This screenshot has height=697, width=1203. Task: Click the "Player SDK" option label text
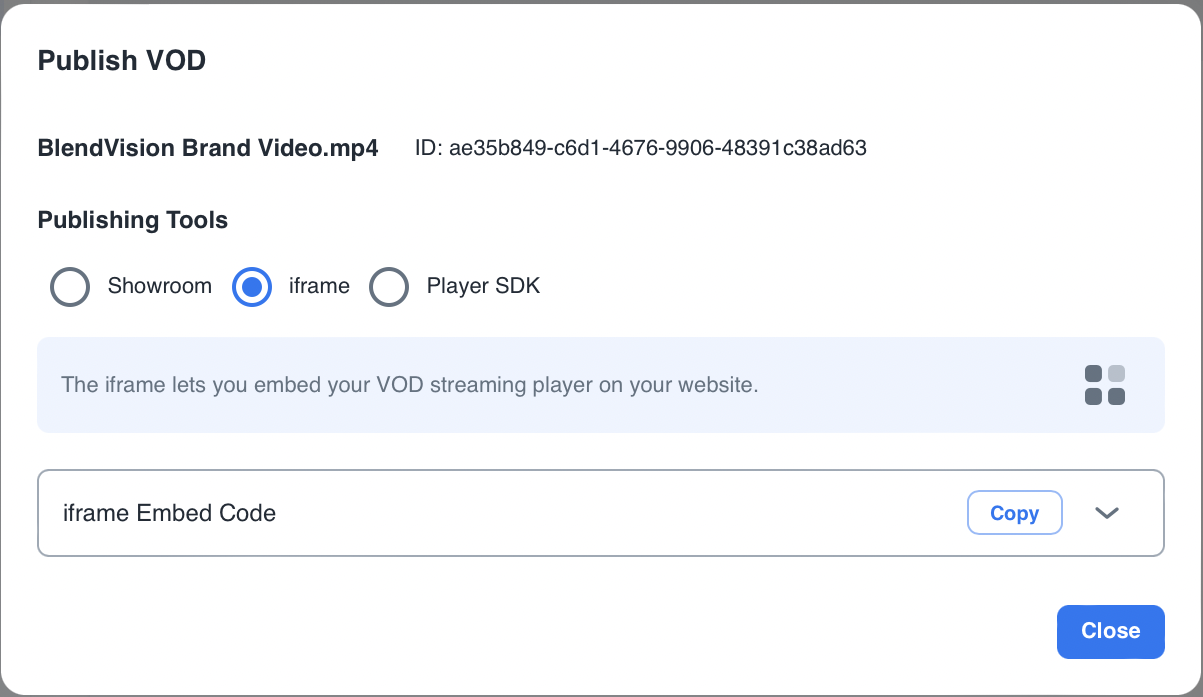coord(483,286)
